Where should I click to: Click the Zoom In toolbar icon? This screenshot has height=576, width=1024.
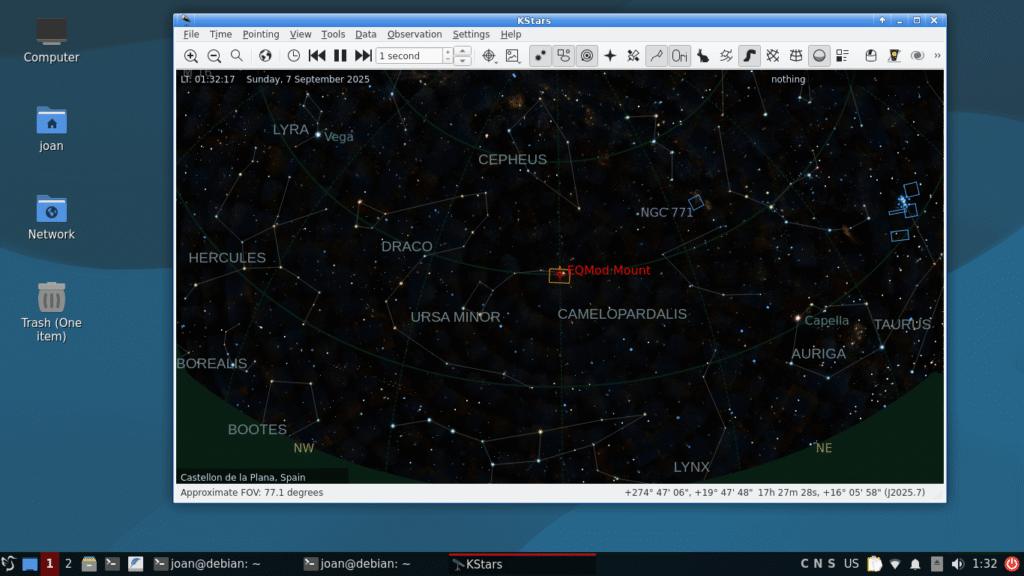(x=191, y=56)
